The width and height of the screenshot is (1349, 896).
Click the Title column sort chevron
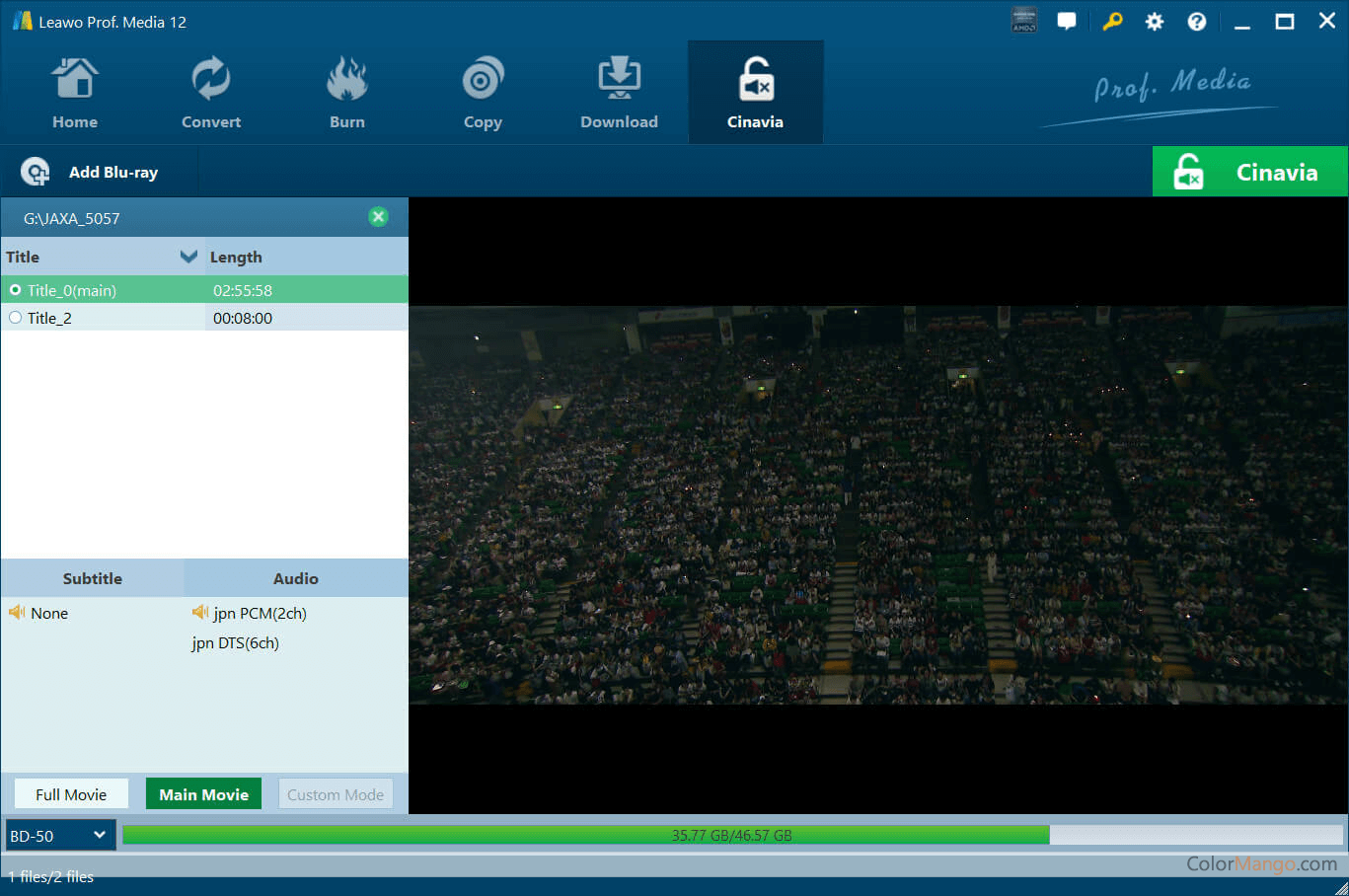[x=188, y=257]
